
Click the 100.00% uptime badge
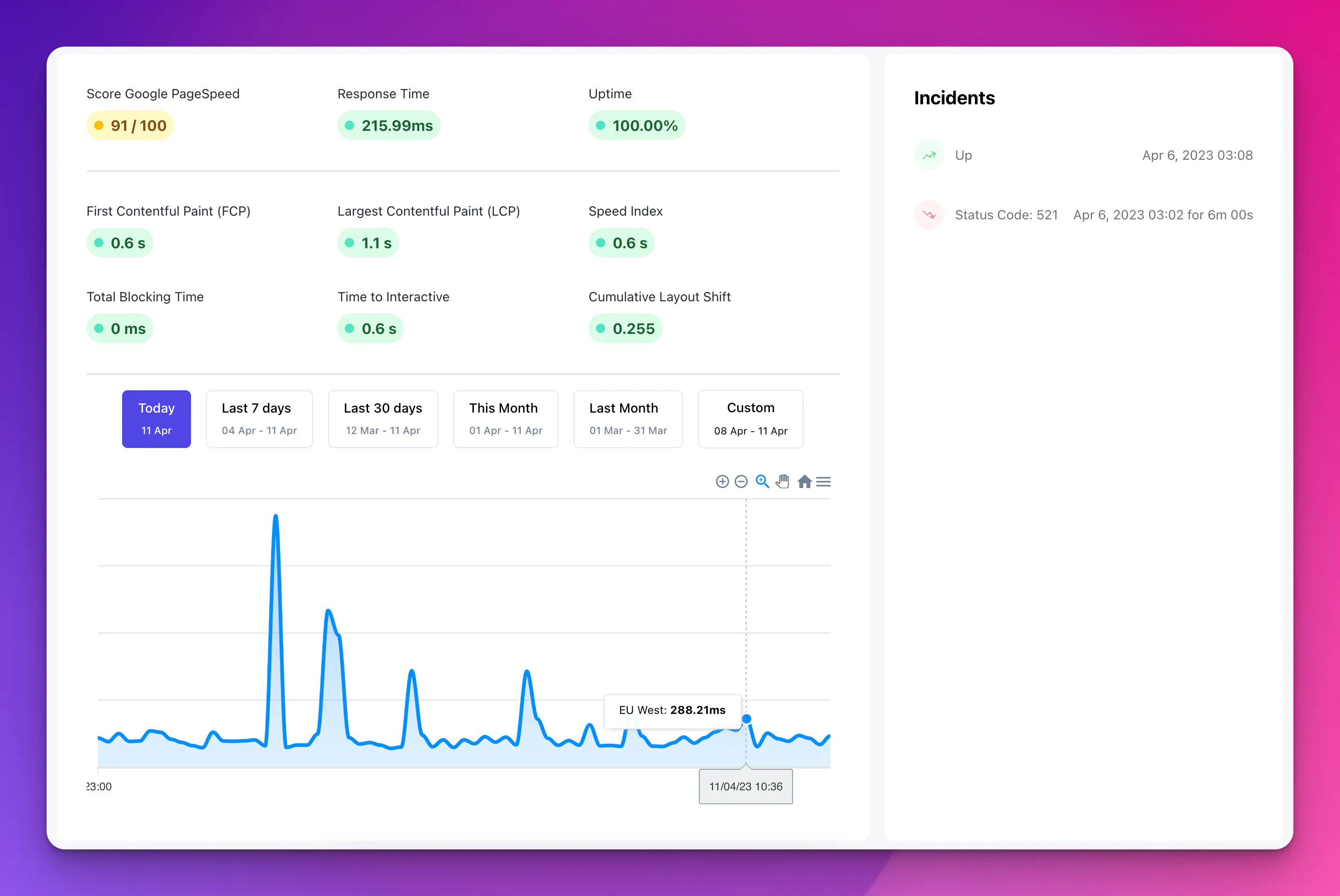(x=637, y=126)
